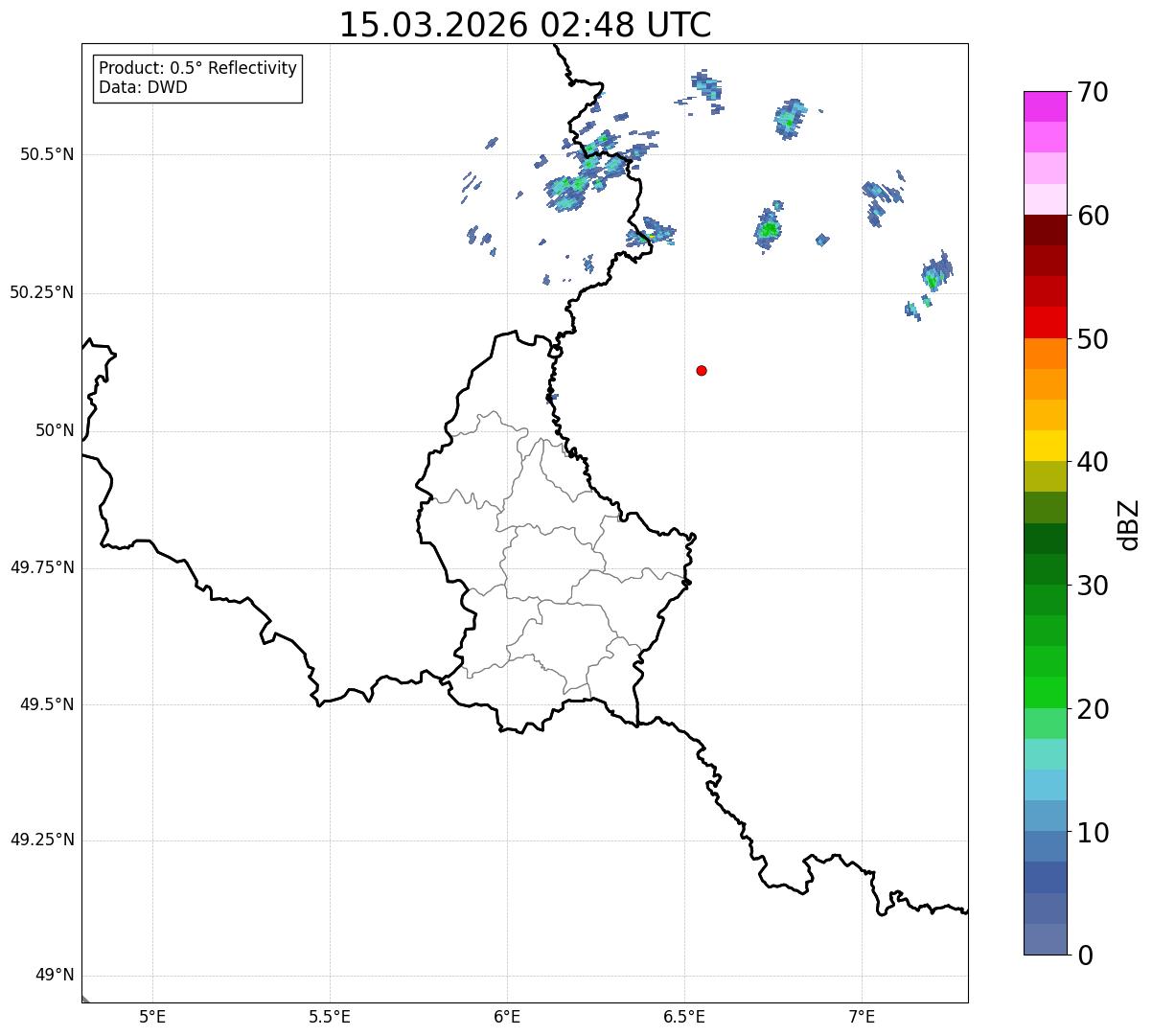This screenshot has height=1036, width=1152.
Task: Click the 5°E longitude tick label
Action: pyautogui.click(x=152, y=1016)
